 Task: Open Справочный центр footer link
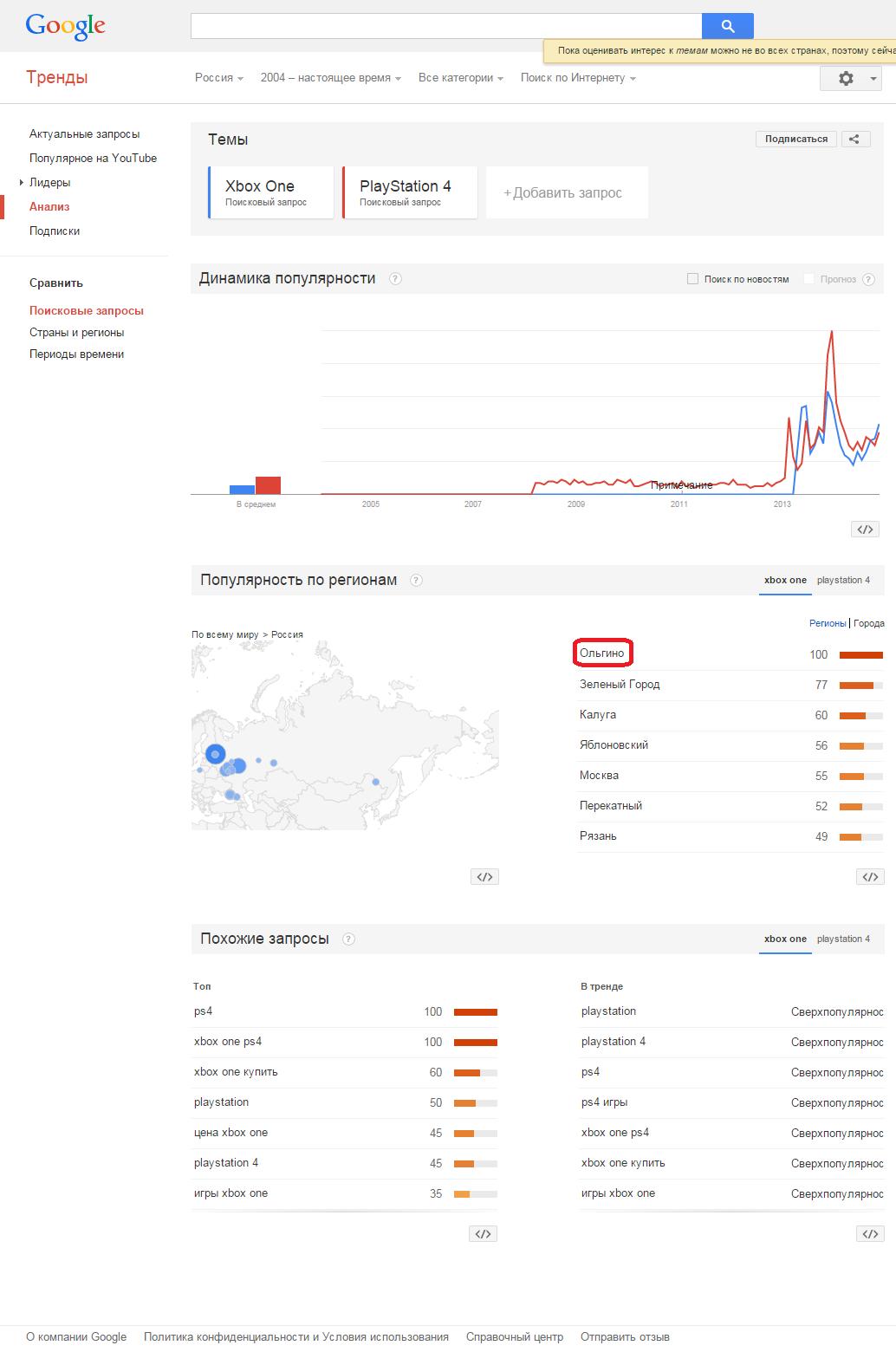(x=515, y=1337)
